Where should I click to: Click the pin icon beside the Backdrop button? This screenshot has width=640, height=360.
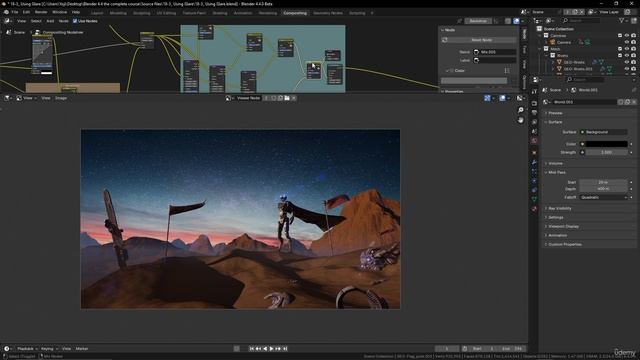pos(460,21)
